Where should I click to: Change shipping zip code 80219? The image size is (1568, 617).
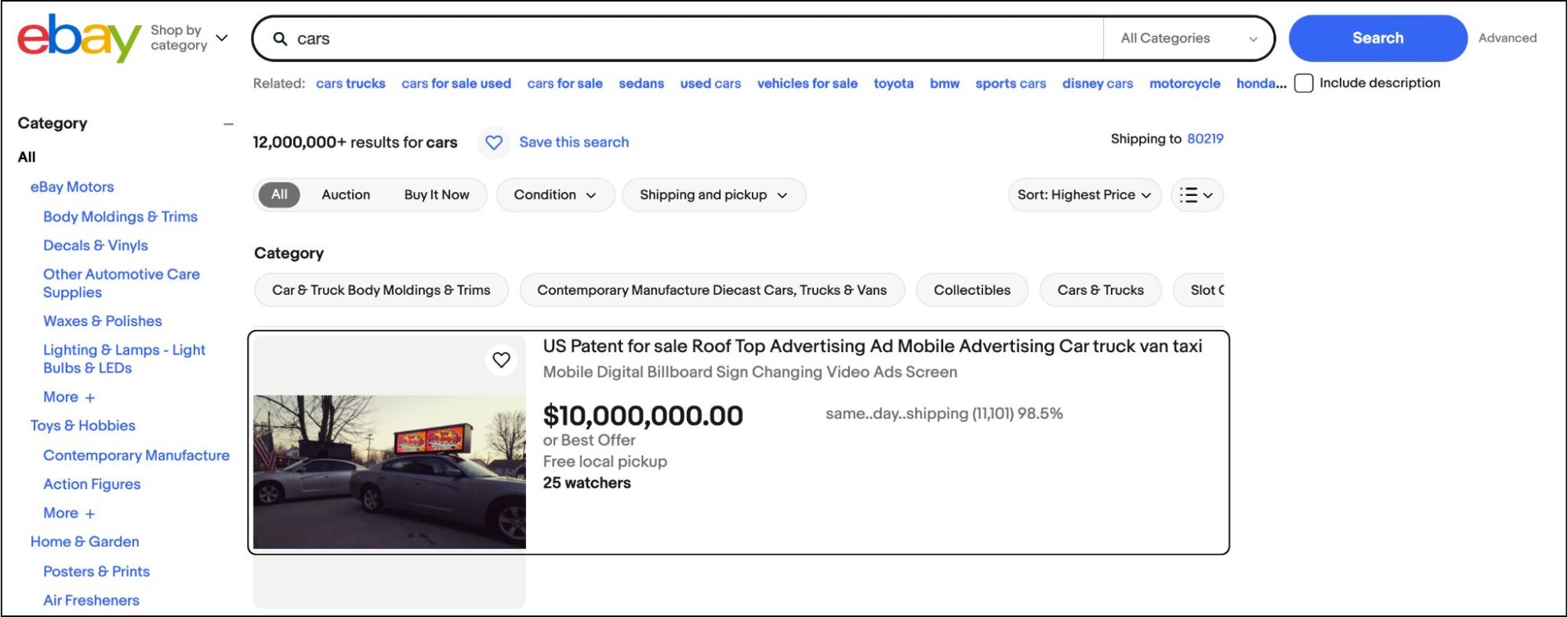tap(1205, 139)
